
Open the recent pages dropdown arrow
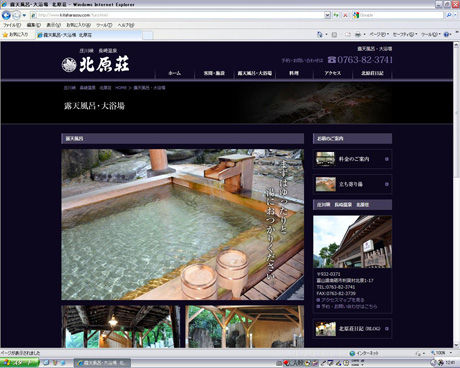coord(24,15)
